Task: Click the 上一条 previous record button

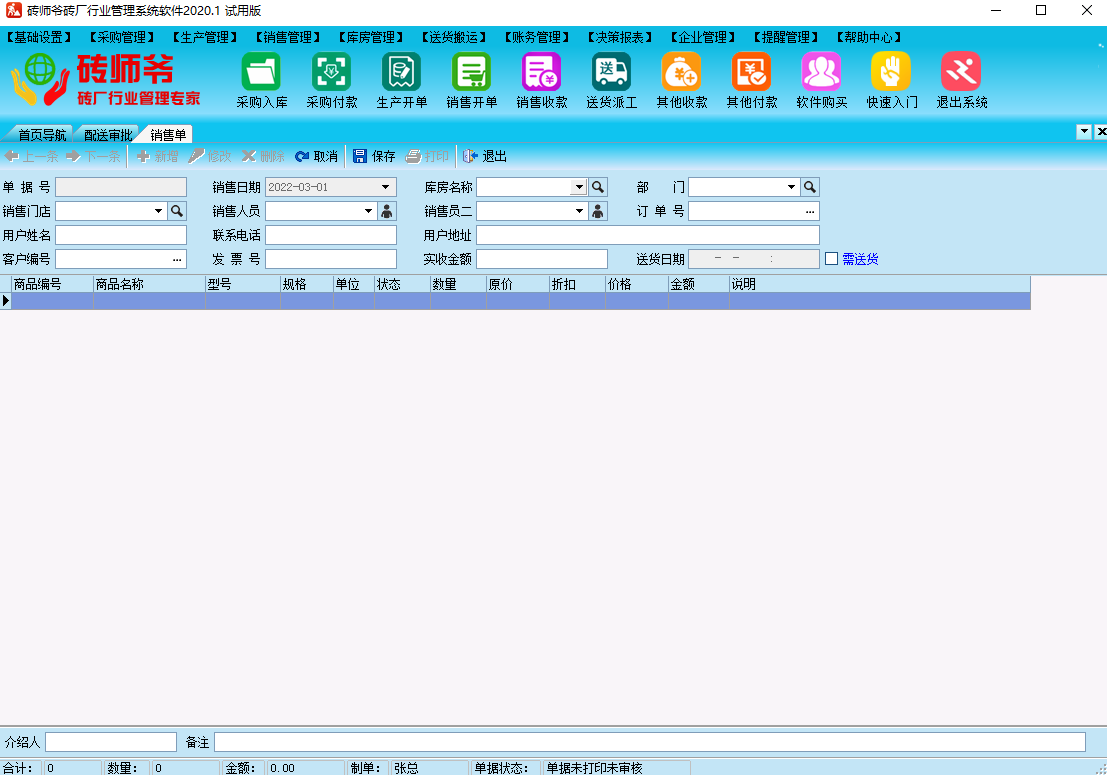Action: coord(31,156)
